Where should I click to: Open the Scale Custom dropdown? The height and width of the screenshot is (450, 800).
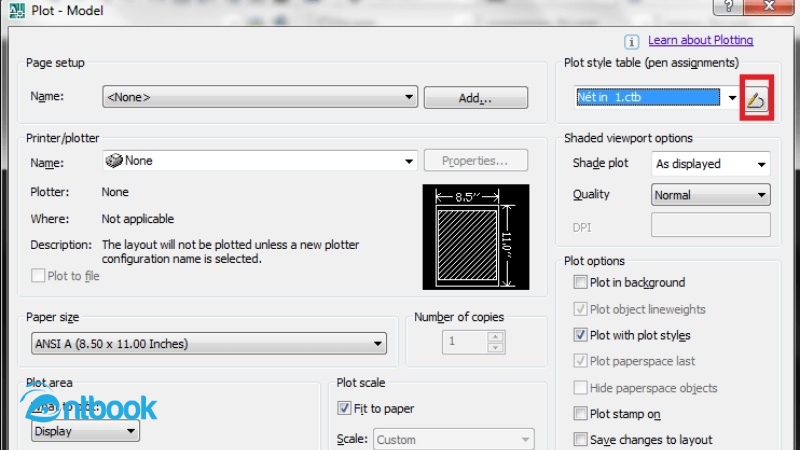click(454, 439)
